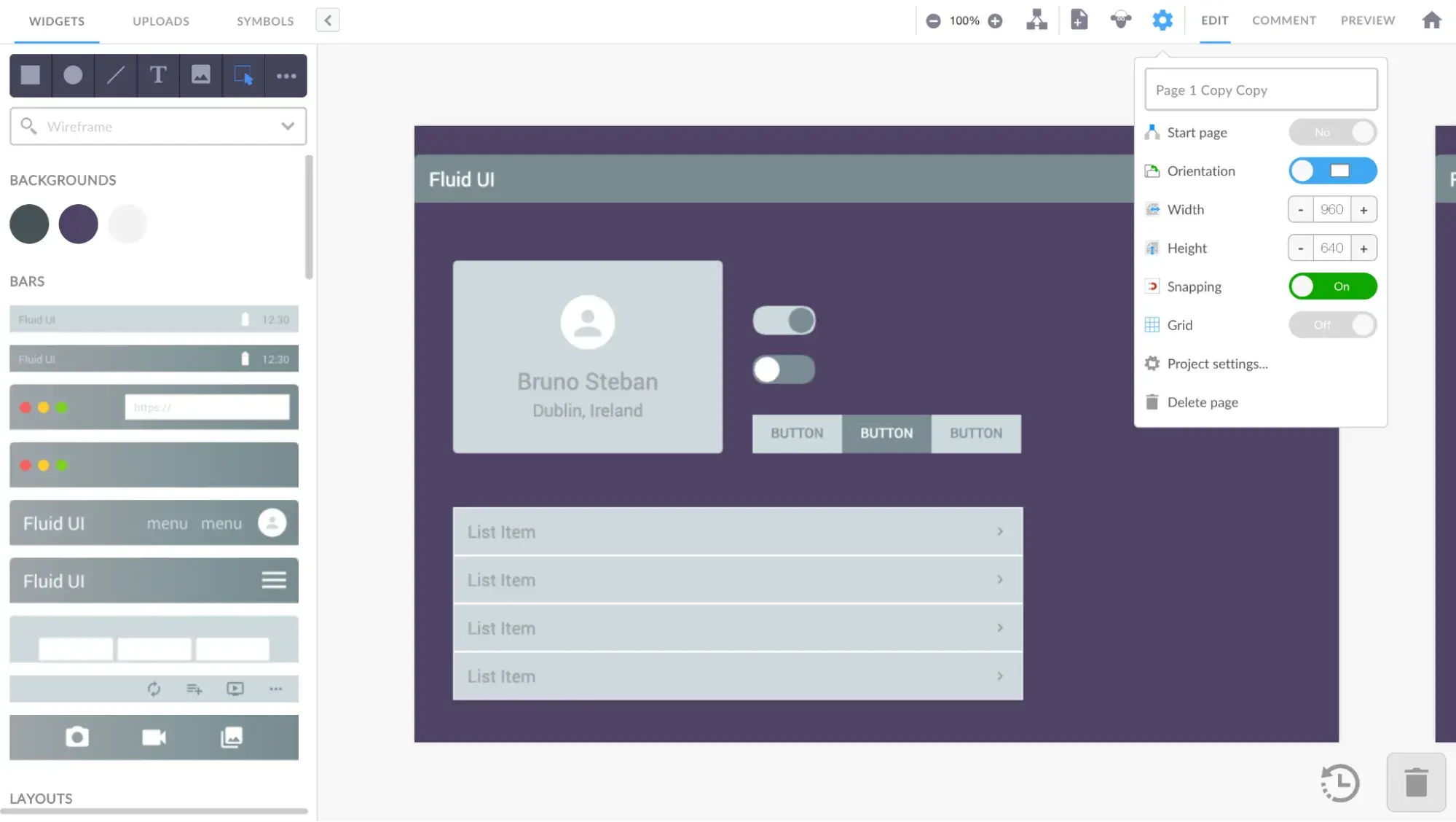Viewport: 1456px width, 822px height.
Task: Collapse the widgets sidebar panel
Action: pos(327,20)
